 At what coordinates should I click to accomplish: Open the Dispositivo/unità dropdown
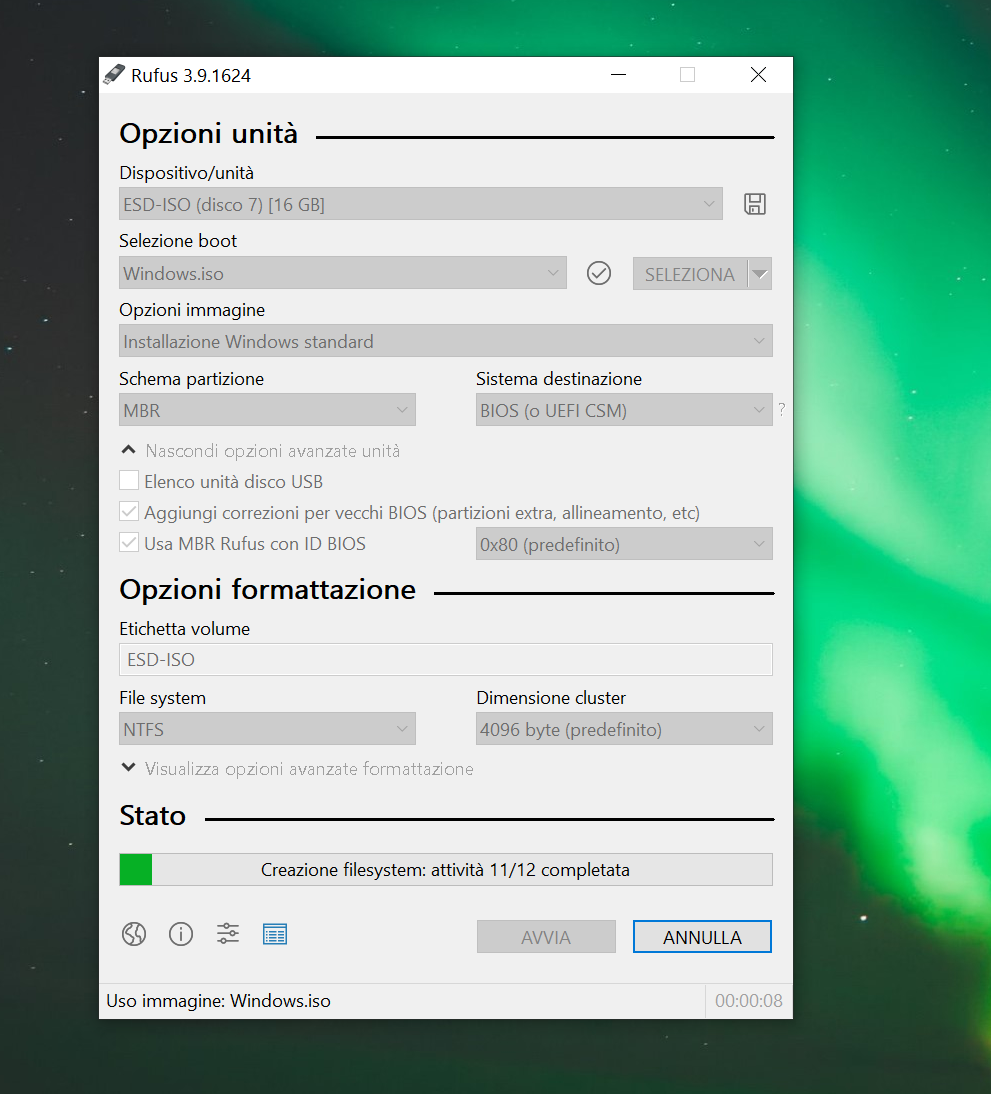point(420,204)
